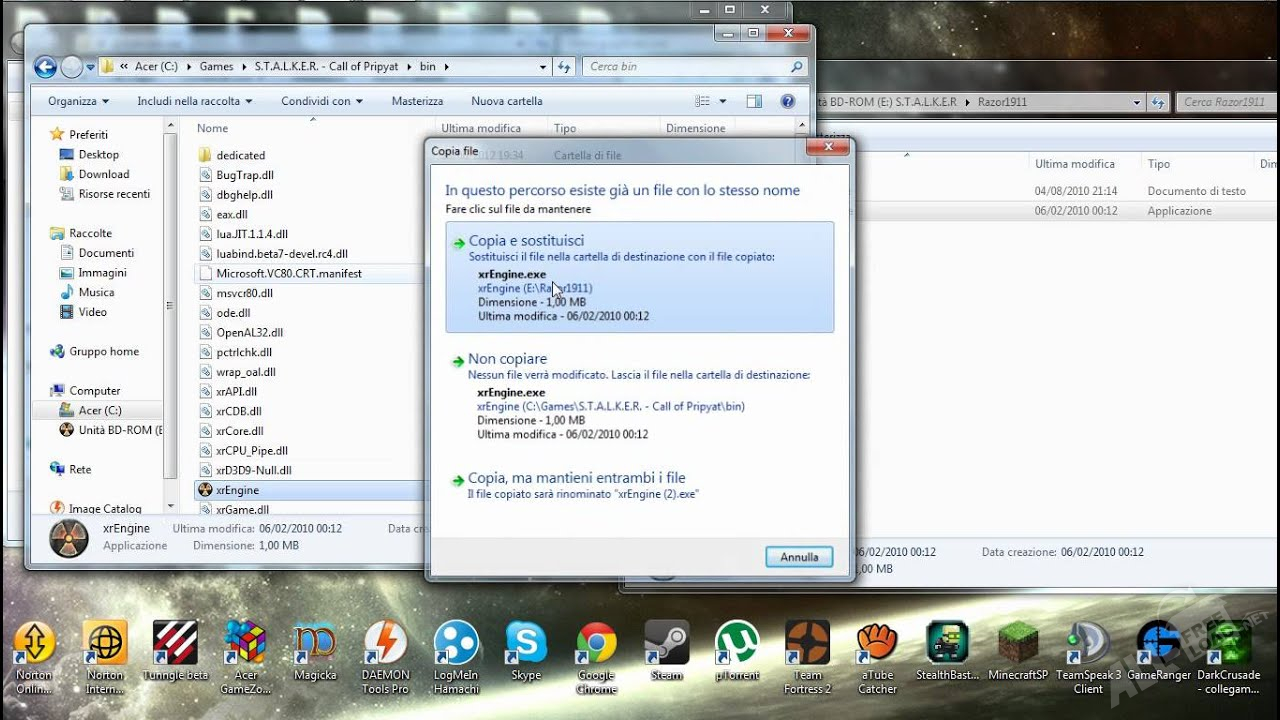Viewport: 1280px width, 720px height.
Task: Go back with the navigation arrow
Action: point(45,67)
